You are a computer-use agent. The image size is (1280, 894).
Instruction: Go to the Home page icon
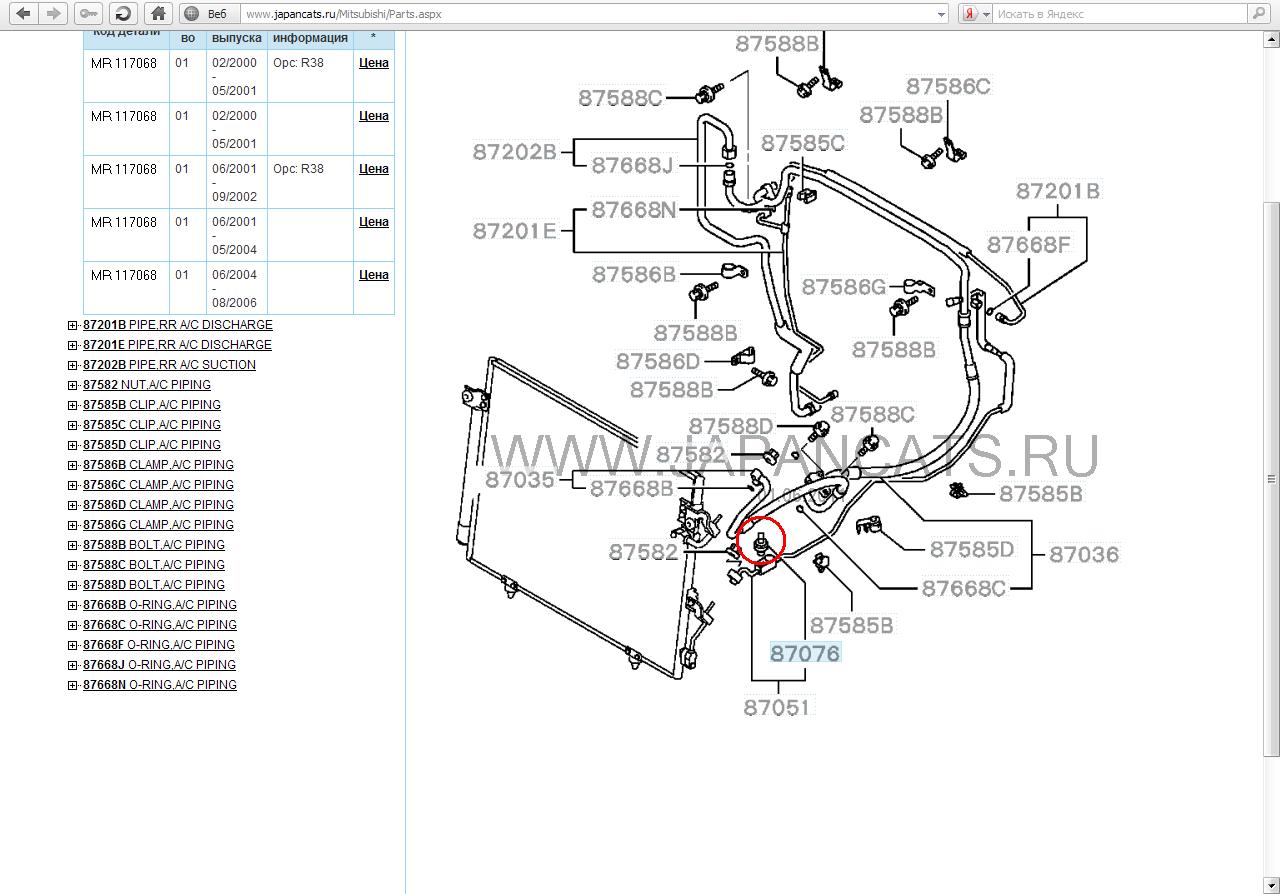pyautogui.click(x=157, y=14)
